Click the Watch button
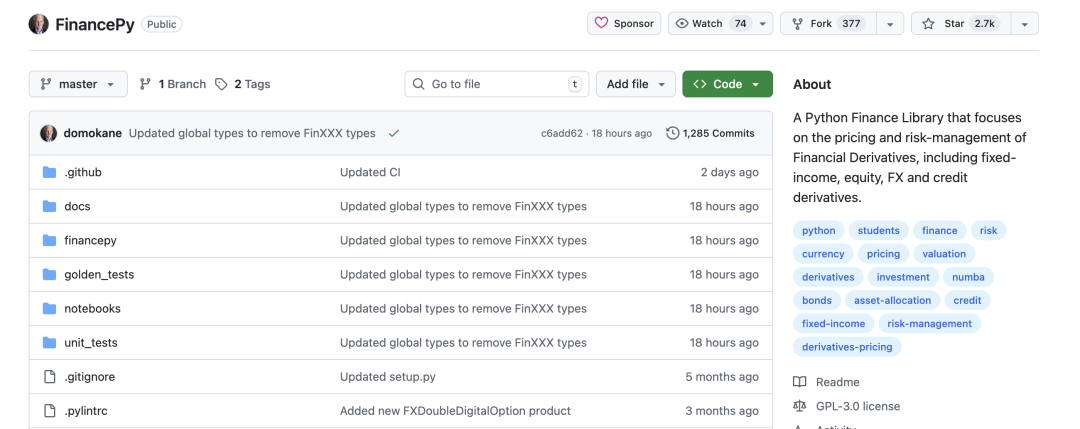1080x429 pixels. 712,23
